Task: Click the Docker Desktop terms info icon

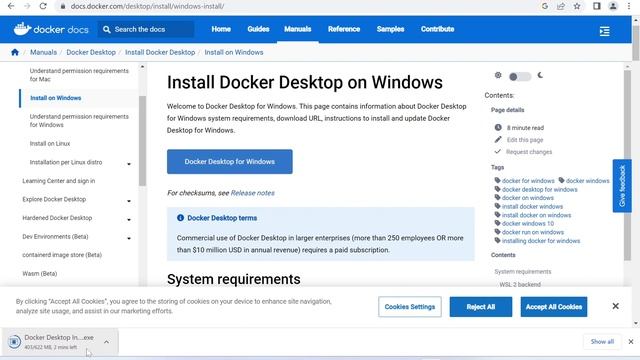Action: click(x=180, y=218)
